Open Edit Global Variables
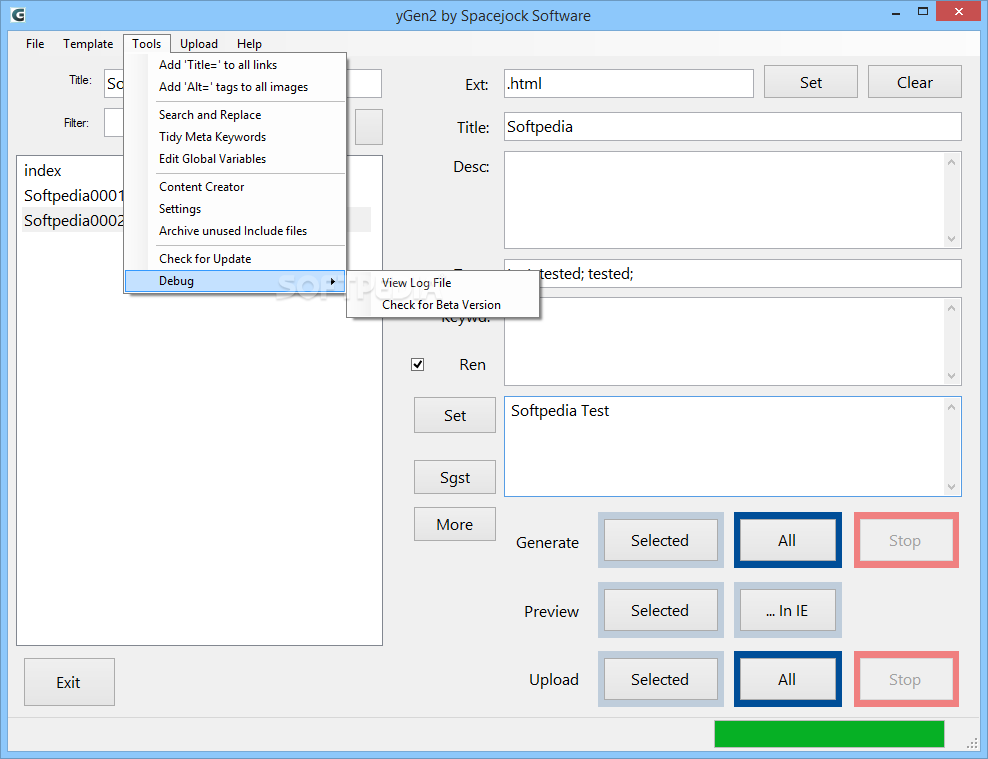 pos(235,159)
